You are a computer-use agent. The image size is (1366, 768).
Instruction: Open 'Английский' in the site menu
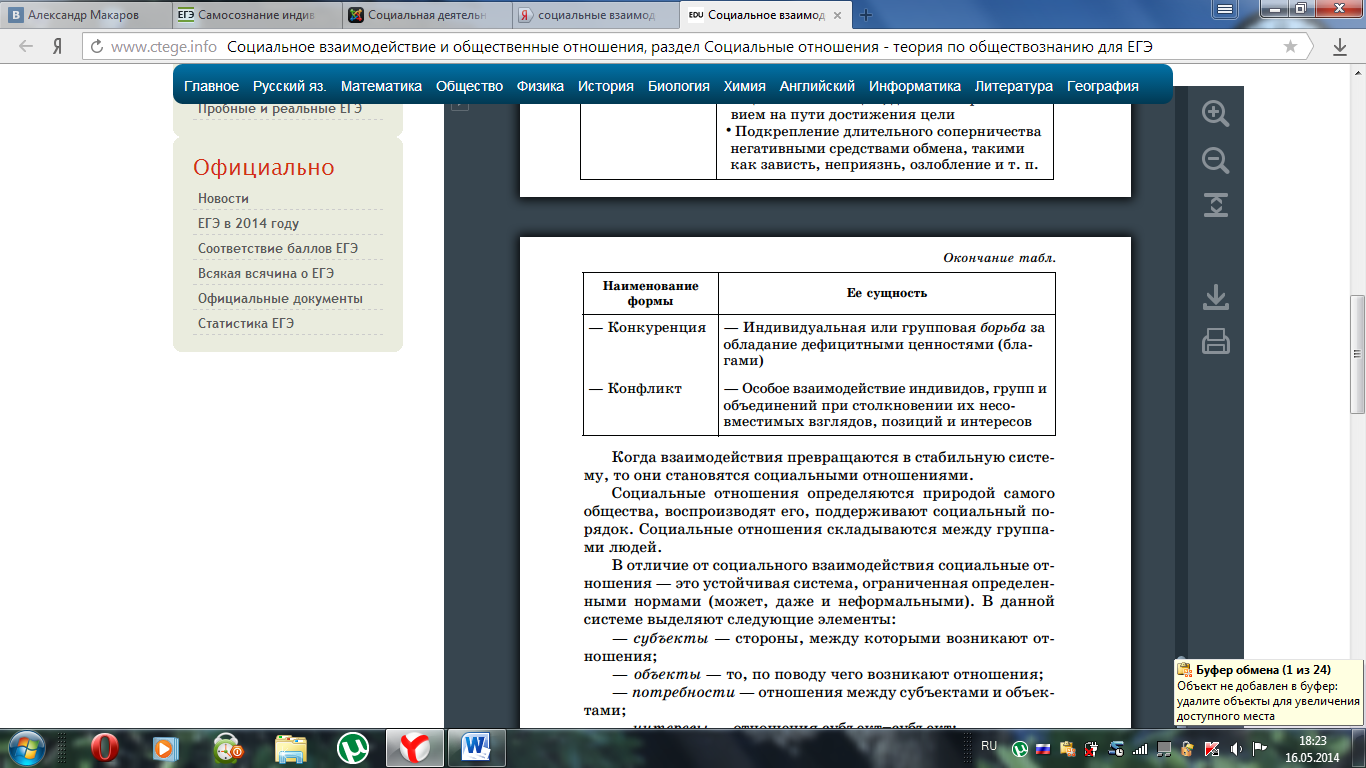coord(817,86)
